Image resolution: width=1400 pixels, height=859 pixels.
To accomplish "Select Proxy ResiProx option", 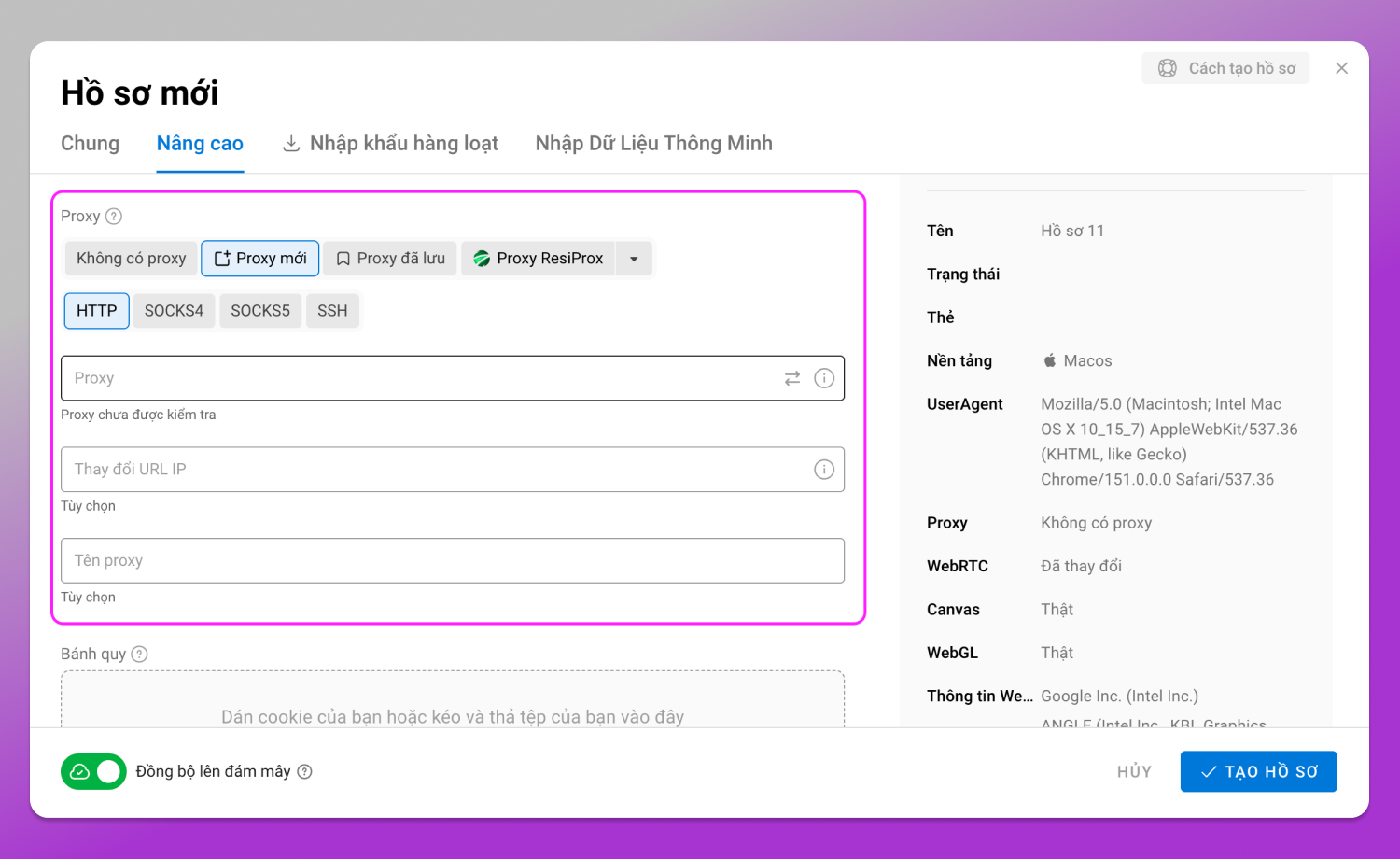I will pos(539,259).
